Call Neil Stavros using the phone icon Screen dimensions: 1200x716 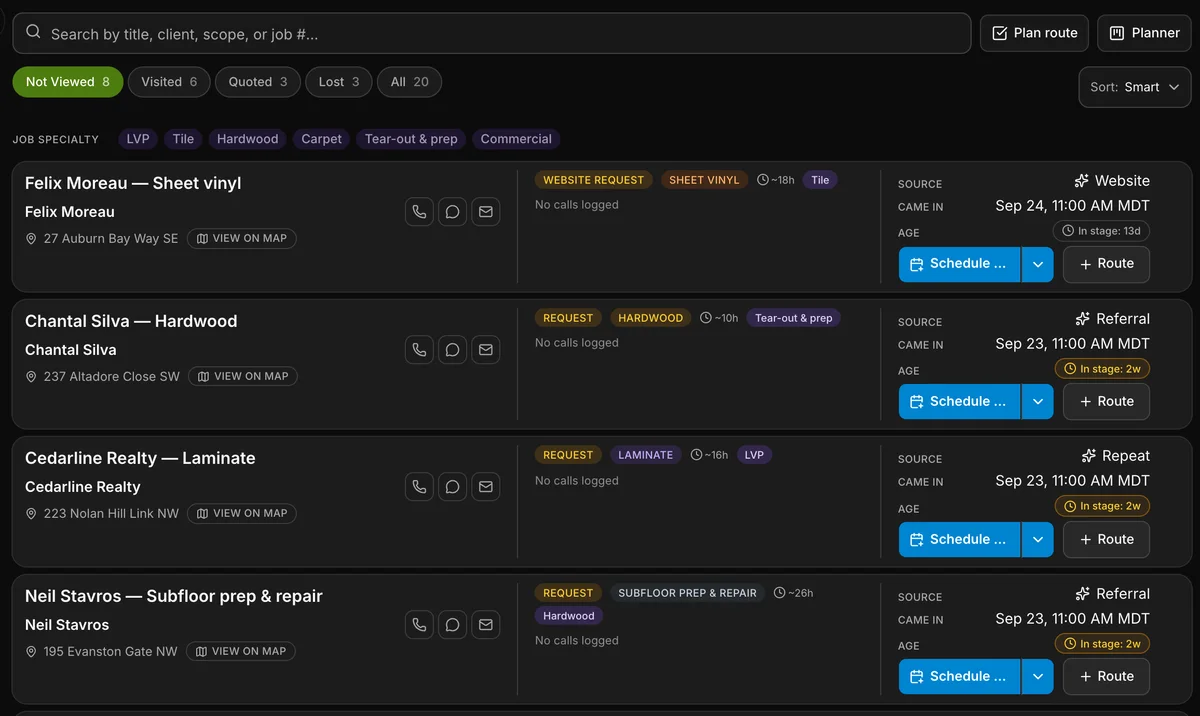(420, 625)
